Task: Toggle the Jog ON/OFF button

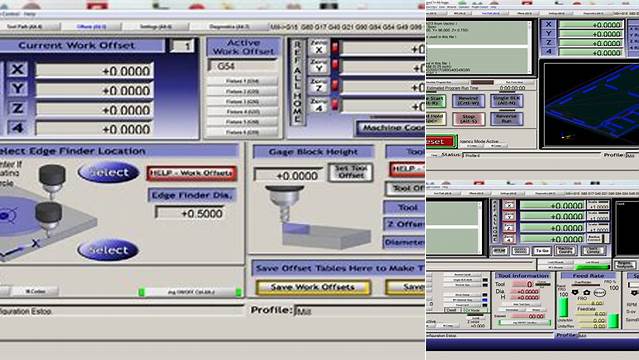Action: click(190, 292)
